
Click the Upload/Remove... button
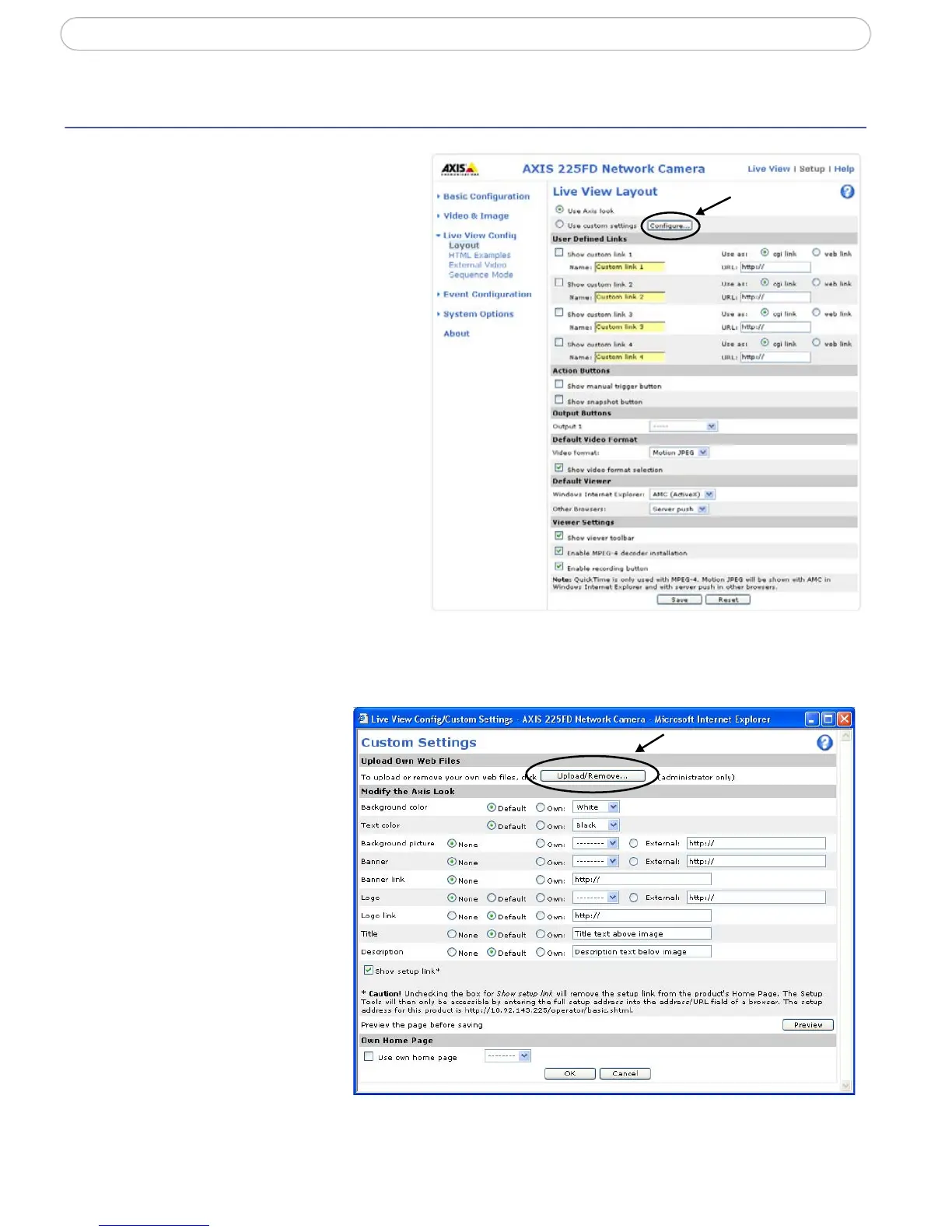(x=593, y=775)
